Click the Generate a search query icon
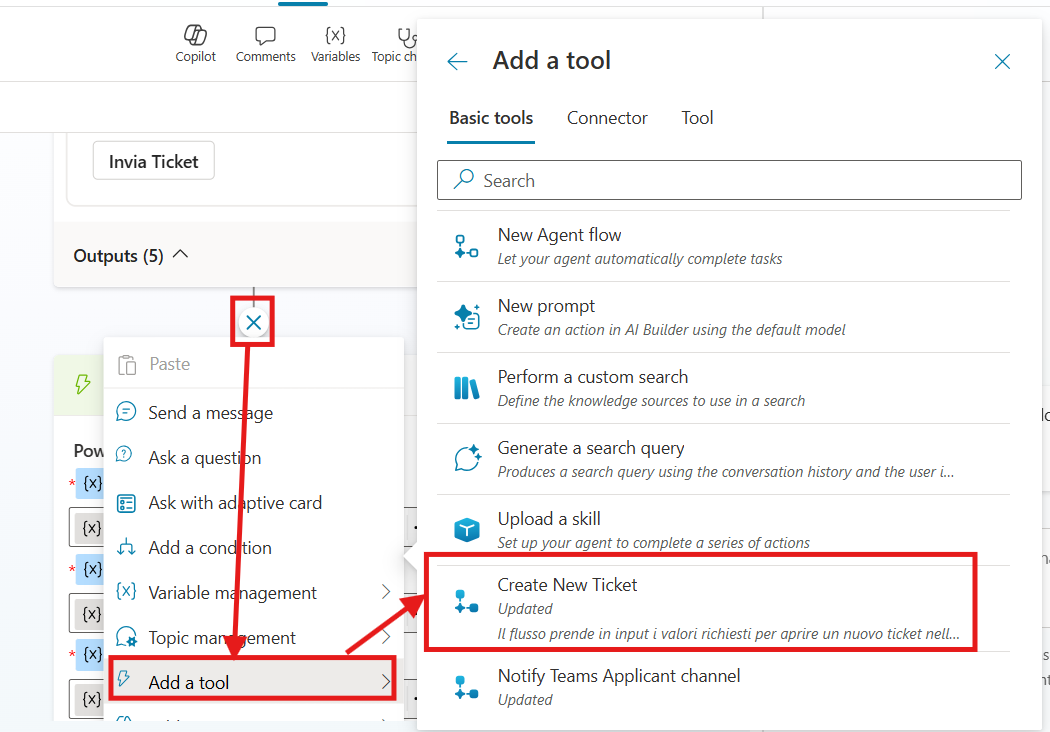 pos(466,459)
